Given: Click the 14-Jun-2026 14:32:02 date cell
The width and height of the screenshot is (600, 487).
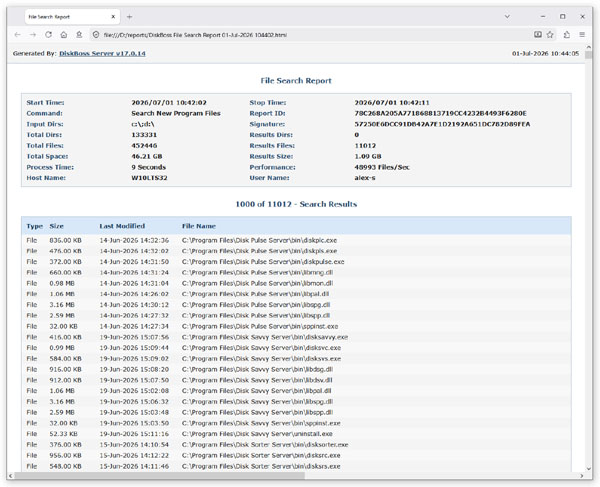Looking at the screenshot, I should [134, 251].
